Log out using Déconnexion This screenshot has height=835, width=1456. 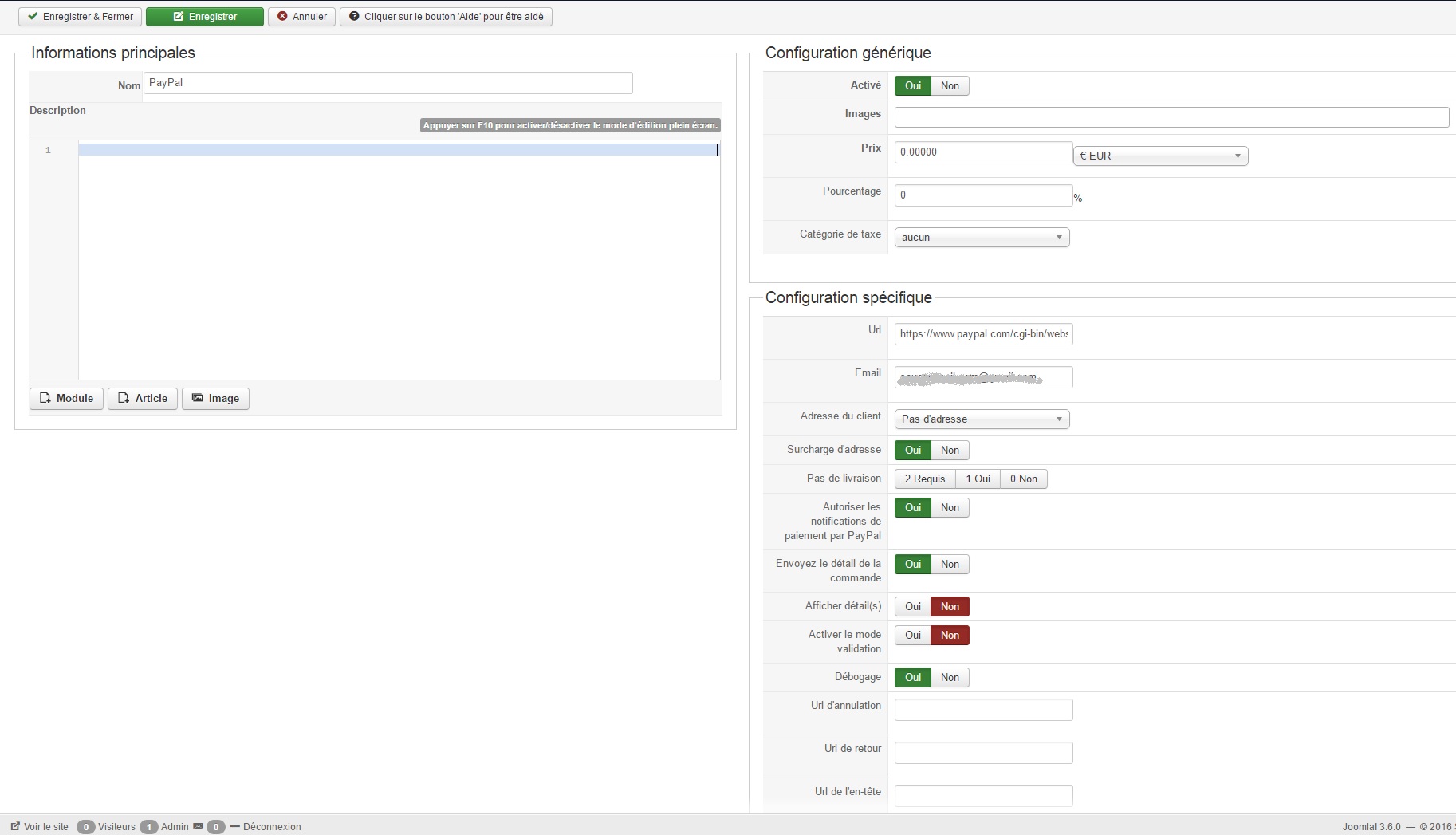[272, 827]
